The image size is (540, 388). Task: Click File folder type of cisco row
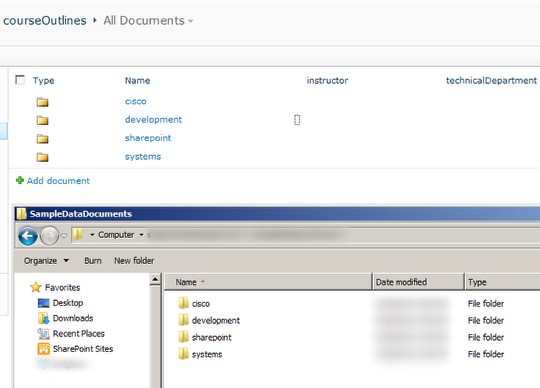[486, 304]
